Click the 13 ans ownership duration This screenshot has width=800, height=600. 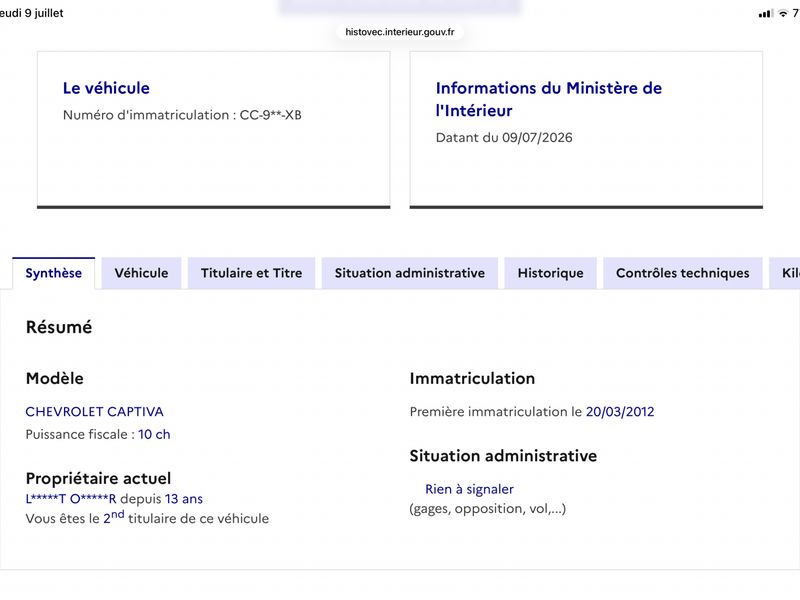click(184, 499)
